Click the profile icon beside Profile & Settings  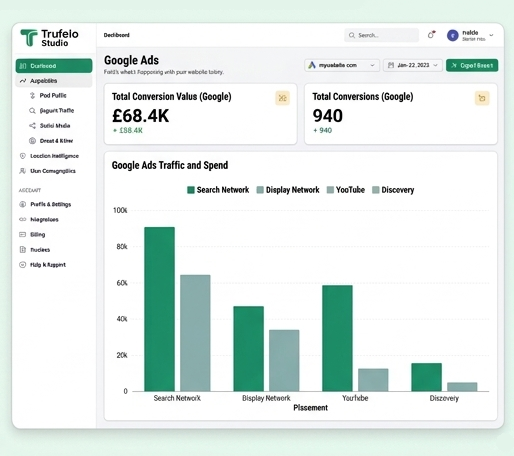click(x=22, y=204)
